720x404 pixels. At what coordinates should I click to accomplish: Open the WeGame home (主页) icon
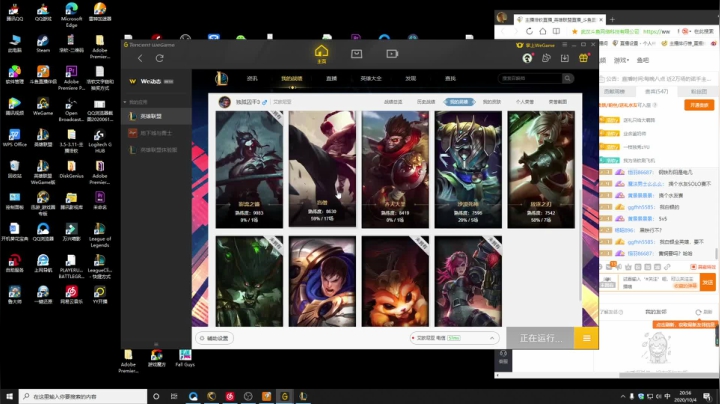tap(321, 54)
